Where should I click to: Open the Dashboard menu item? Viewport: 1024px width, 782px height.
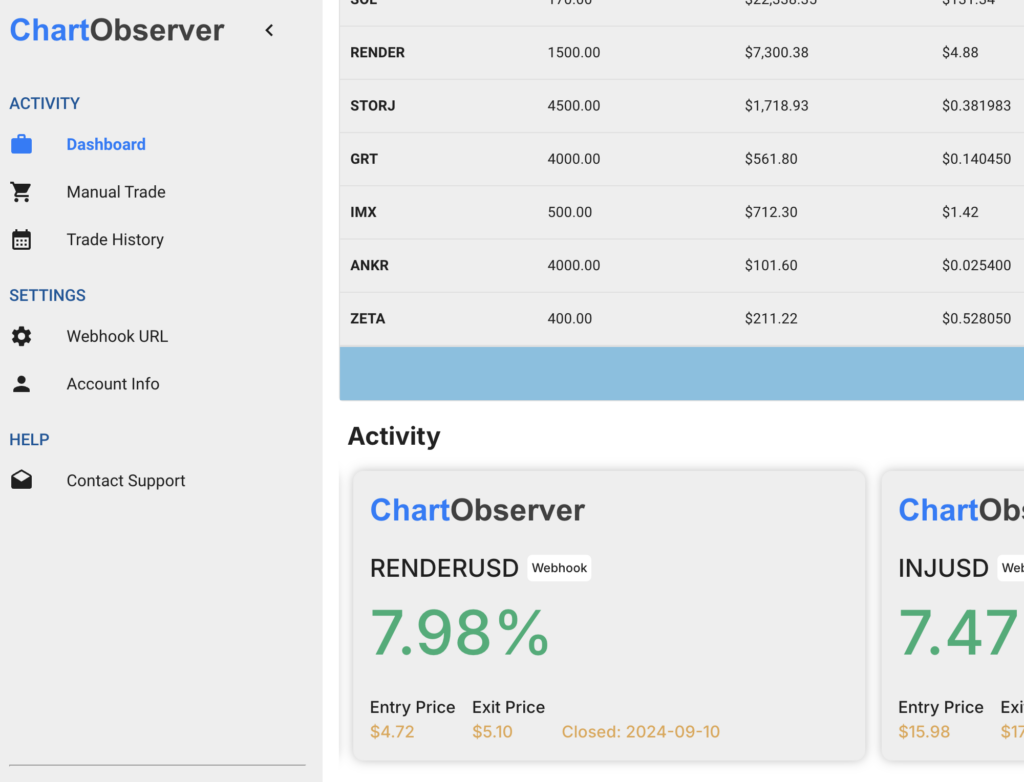106,144
